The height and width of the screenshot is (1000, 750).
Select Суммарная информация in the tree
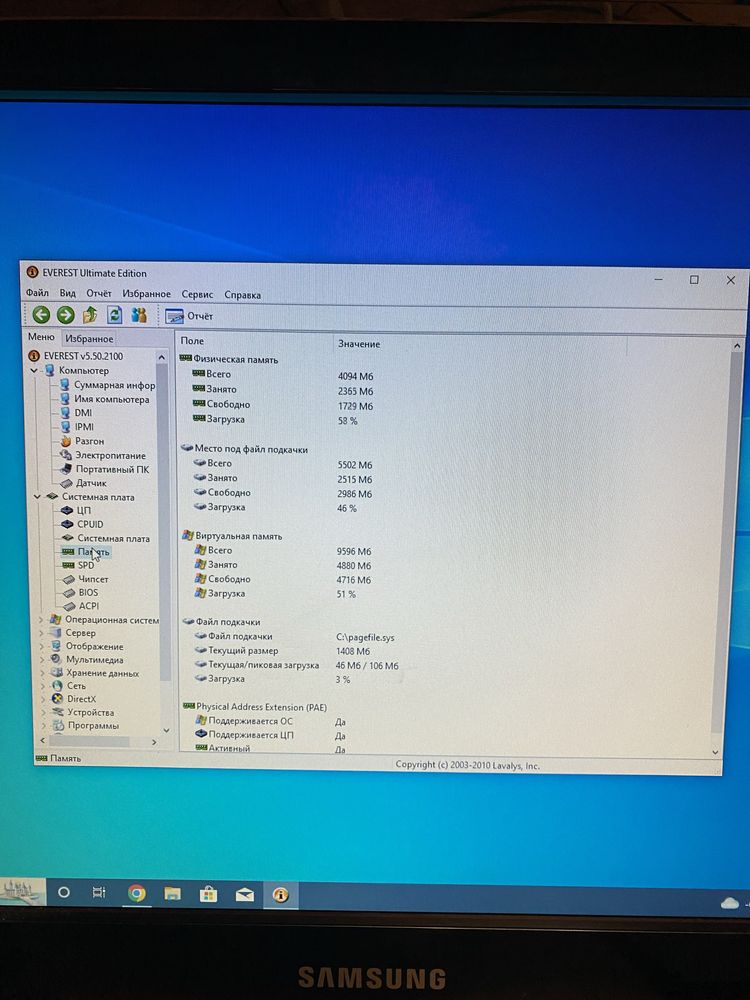point(107,385)
